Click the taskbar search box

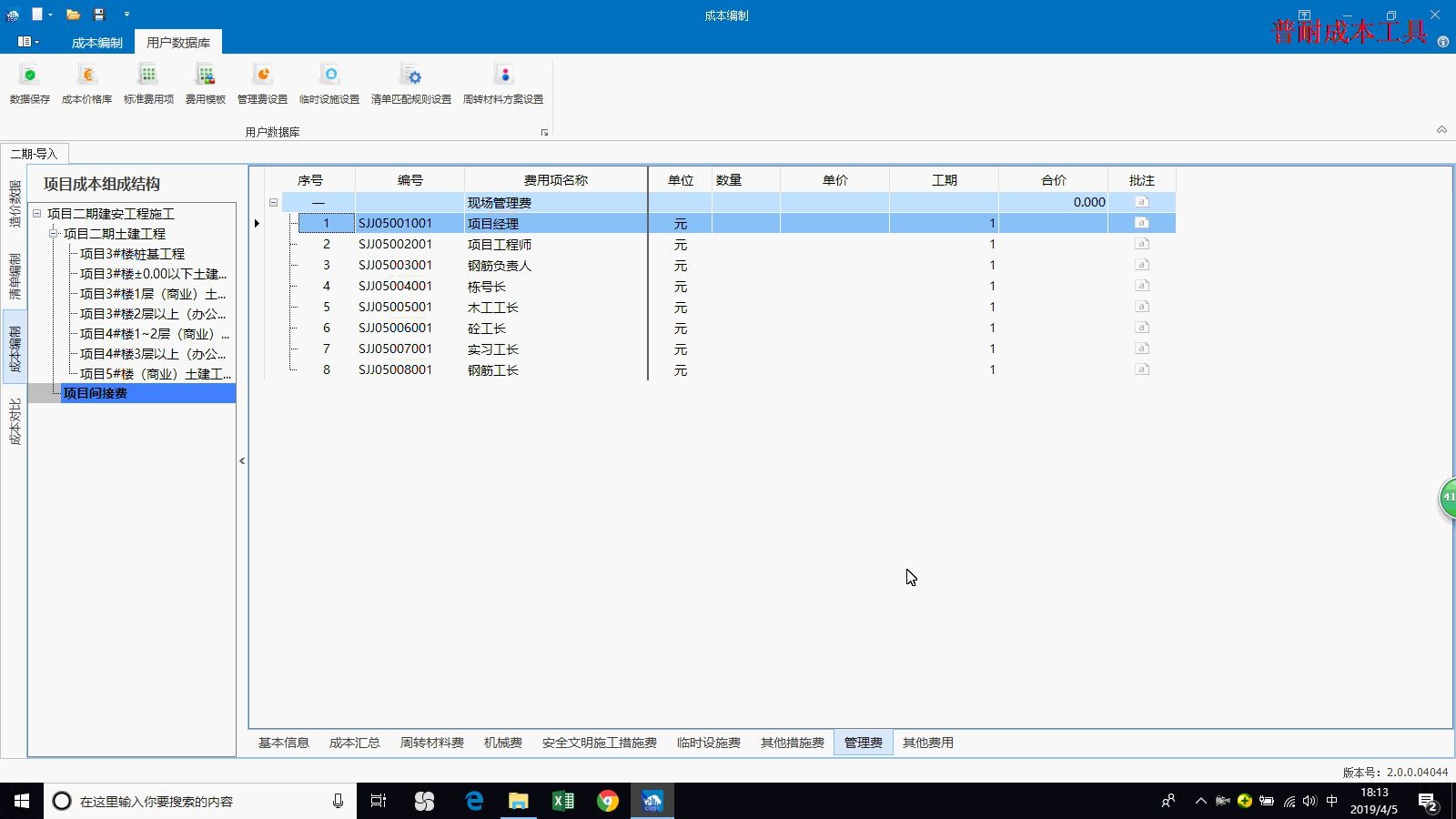(200, 801)
